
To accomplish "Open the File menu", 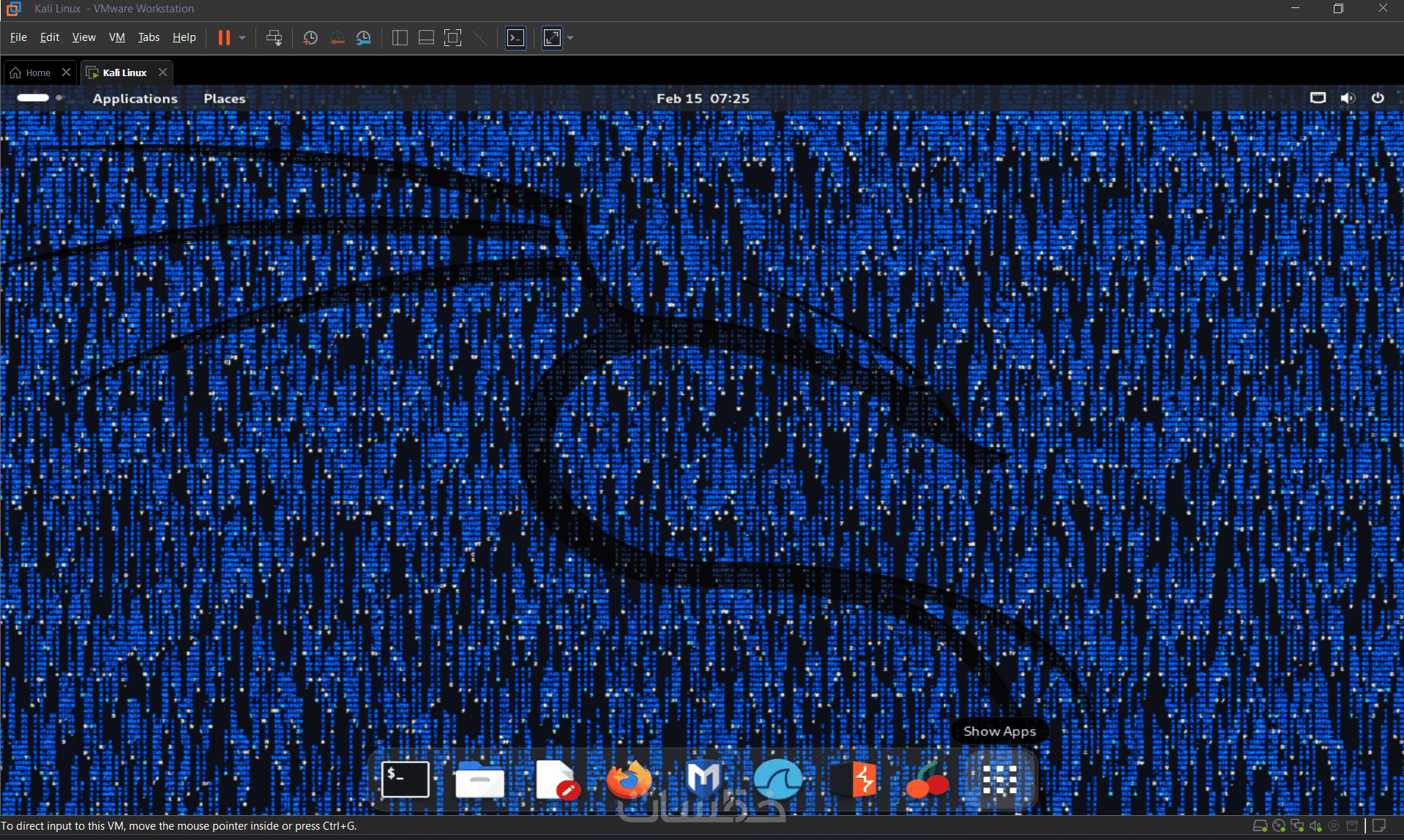I will [x=18, y=37].
